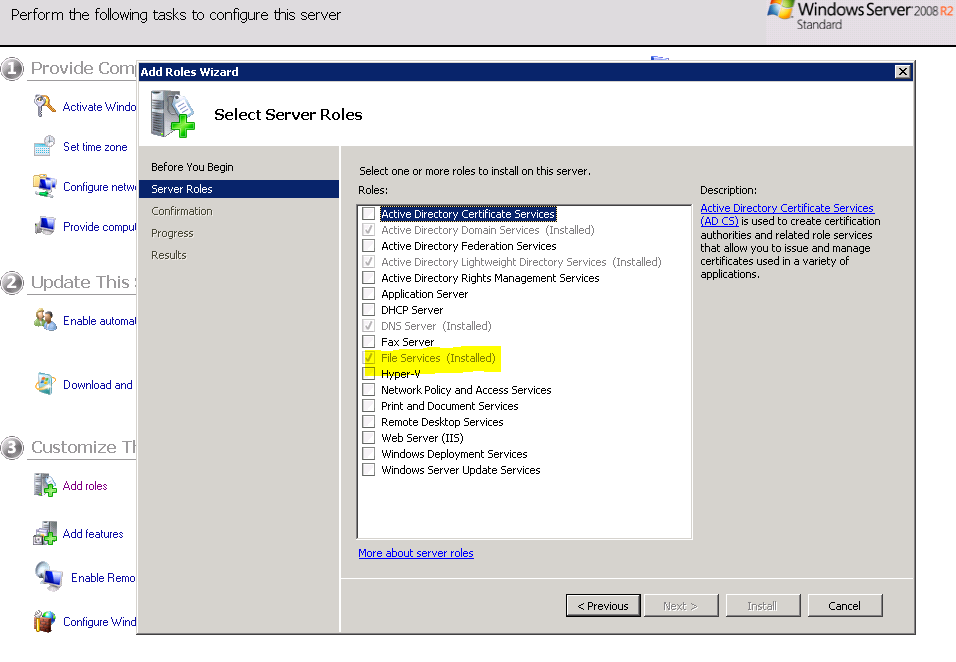Image resolution: width=956 pixels, height=662 pixels.
Task: Click the Download and install updates icon
Action: 44,384
